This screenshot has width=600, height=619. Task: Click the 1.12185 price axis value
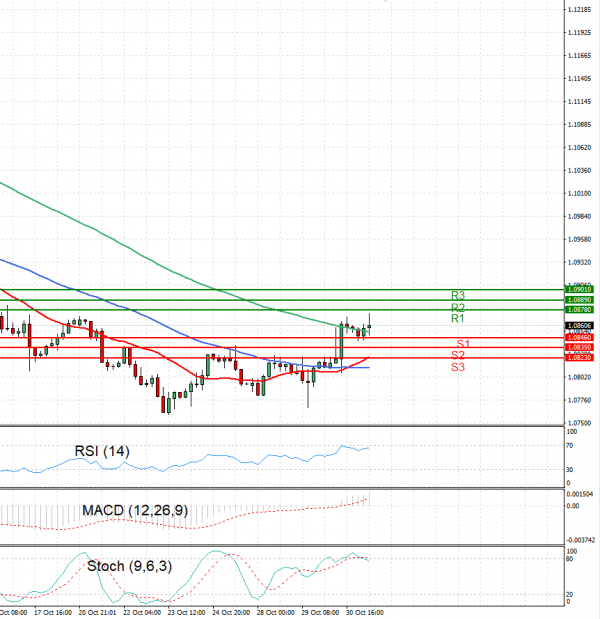[x=579, y=9]
